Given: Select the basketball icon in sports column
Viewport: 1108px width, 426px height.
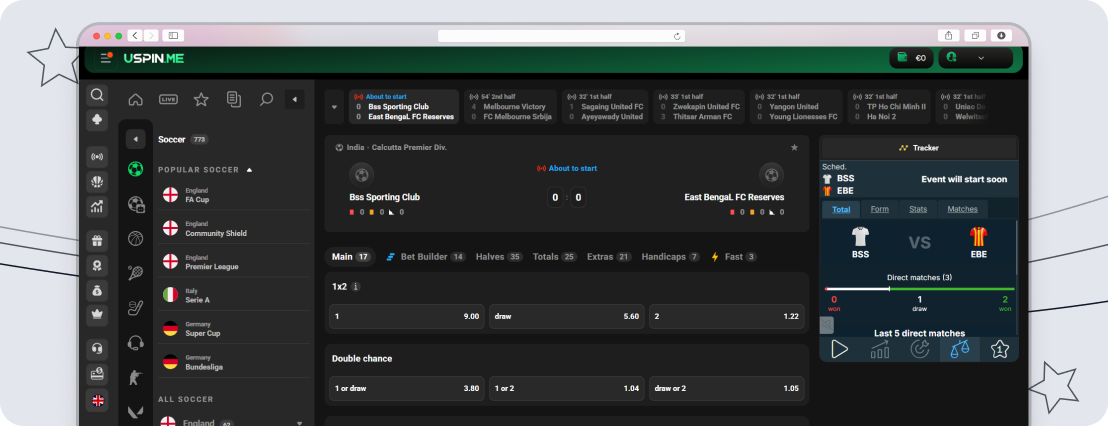Looking at the screenshot, I should click(x=136, y=239).
